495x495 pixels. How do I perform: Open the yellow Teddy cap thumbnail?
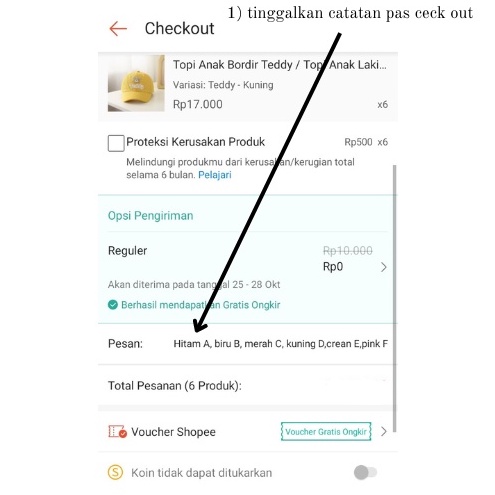[136, 83]
